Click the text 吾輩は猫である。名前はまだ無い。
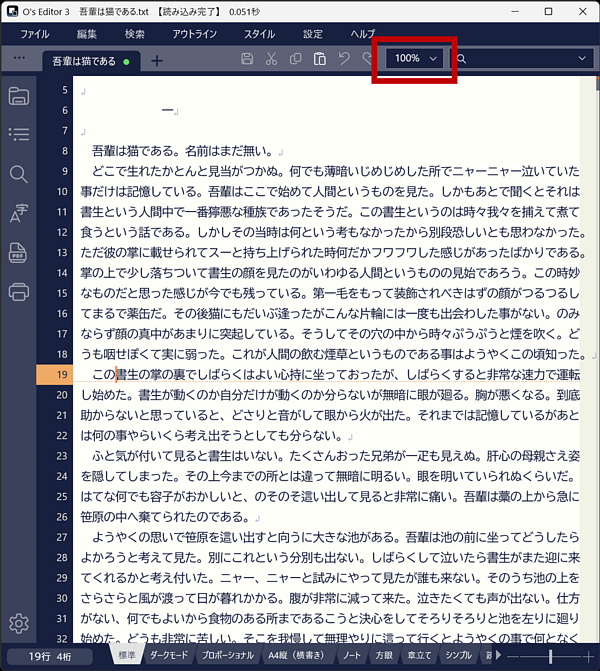 [x=183, y=151]
